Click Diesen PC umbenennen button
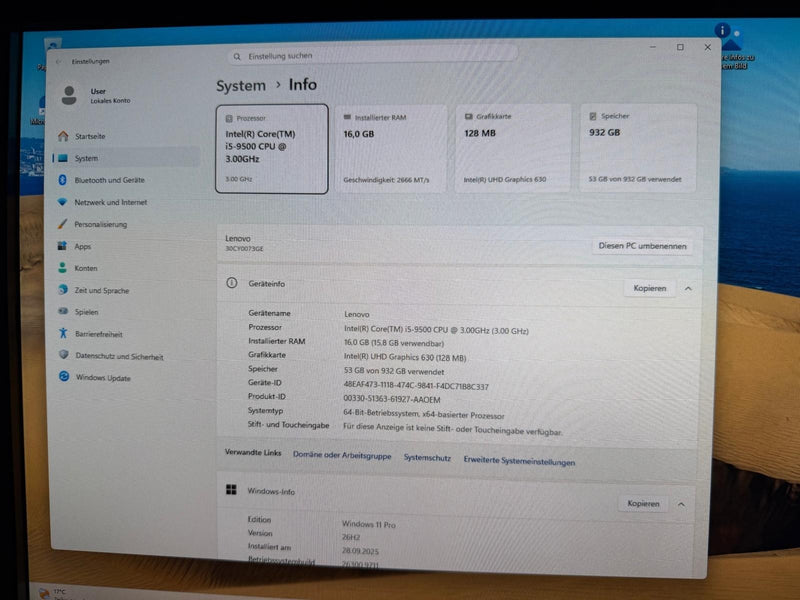The image size is (800, 600). point(642,246)
